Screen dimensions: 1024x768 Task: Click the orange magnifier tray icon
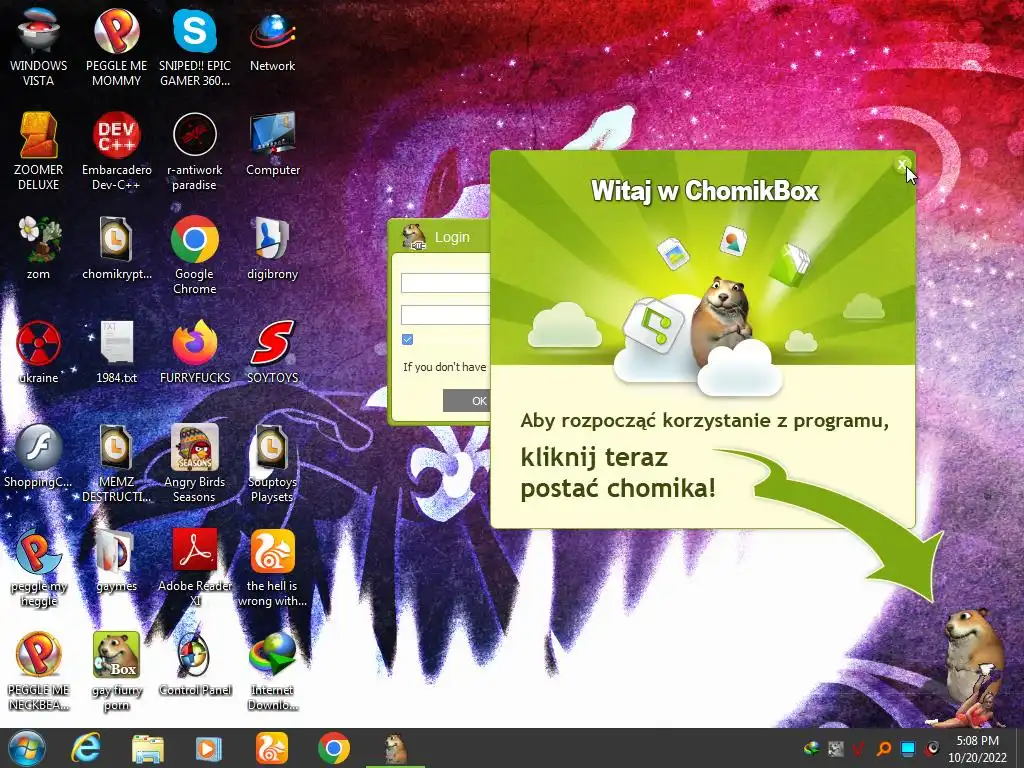coord(884,748)
